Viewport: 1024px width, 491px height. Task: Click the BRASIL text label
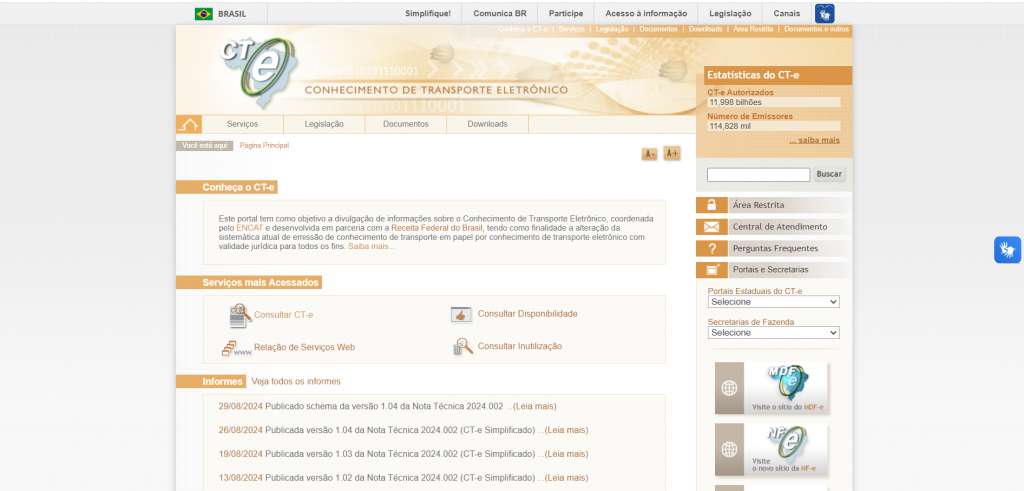[232, 14]
